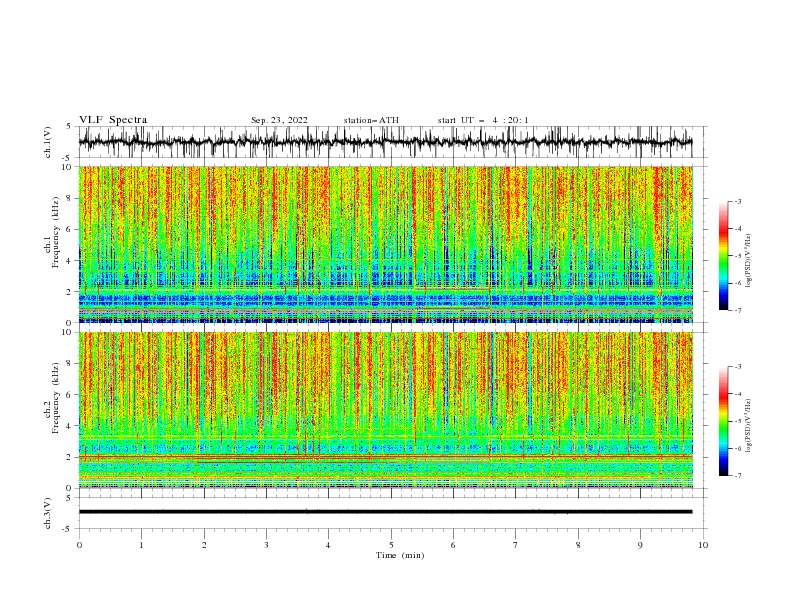Click time tick label '5' on x-axis

coord(391,545)
